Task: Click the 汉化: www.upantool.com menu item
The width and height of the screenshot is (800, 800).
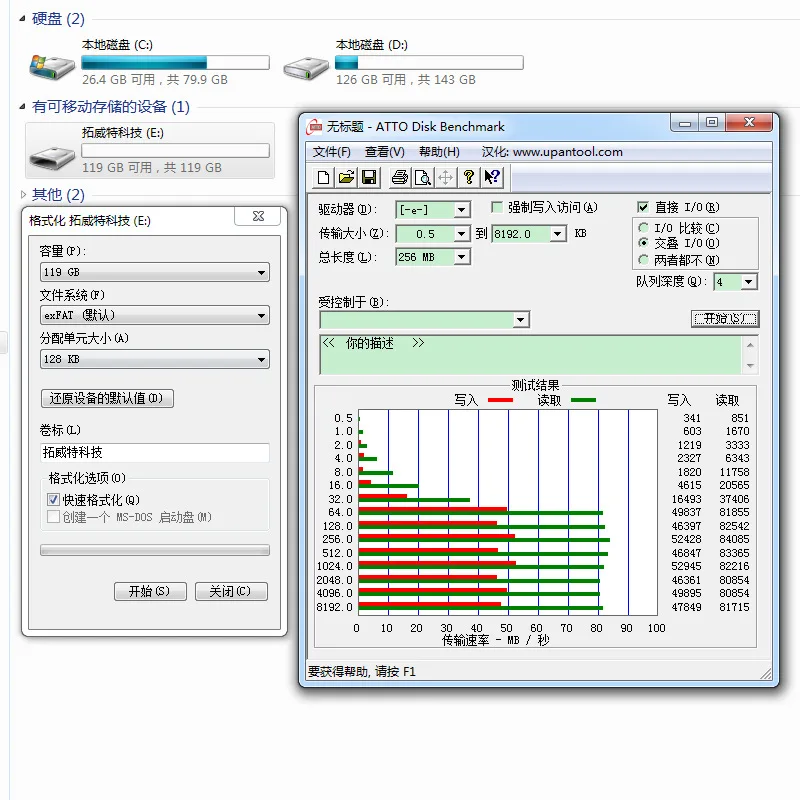Action: [552, 152]
